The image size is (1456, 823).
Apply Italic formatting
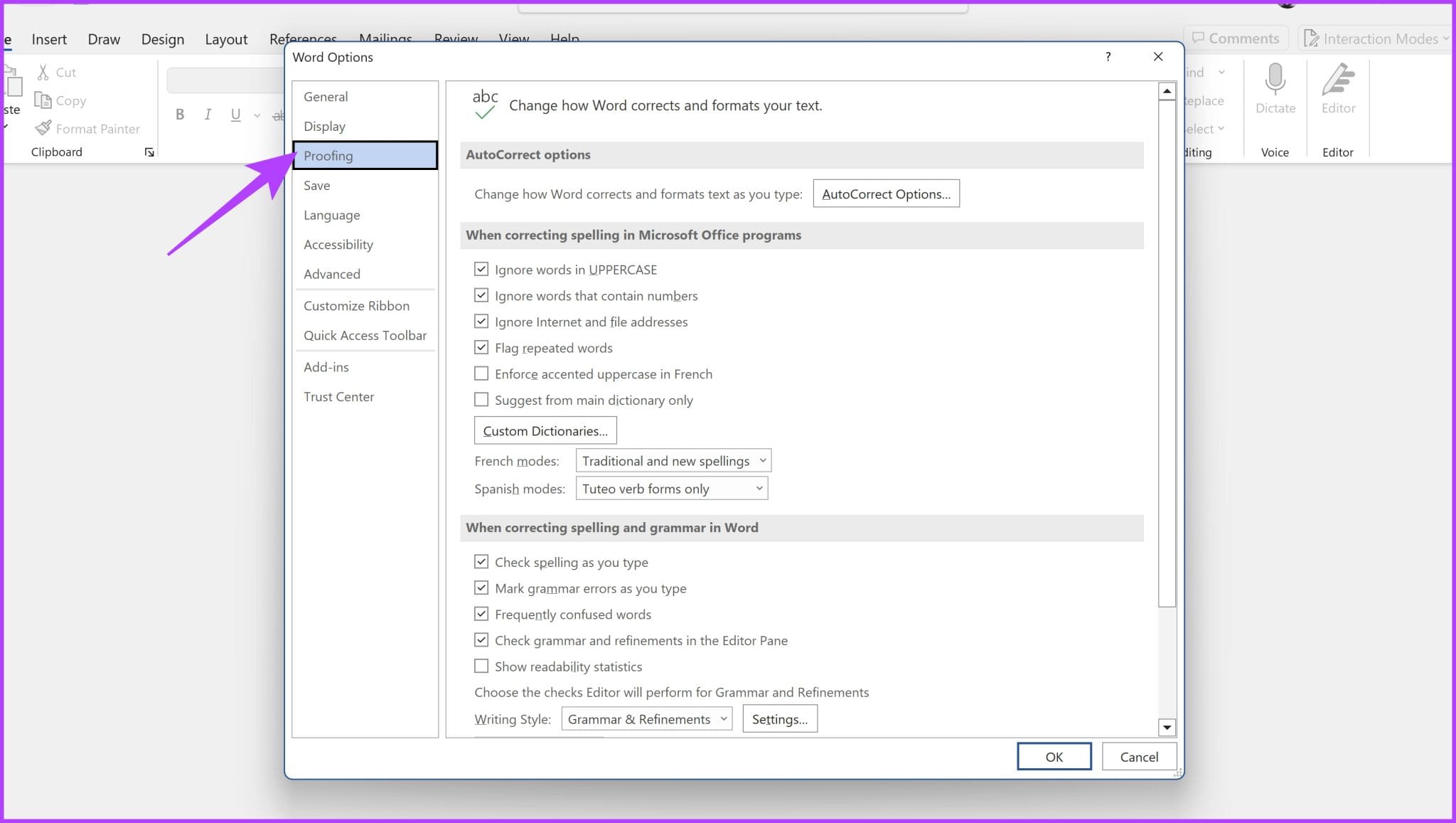(207, 114)
